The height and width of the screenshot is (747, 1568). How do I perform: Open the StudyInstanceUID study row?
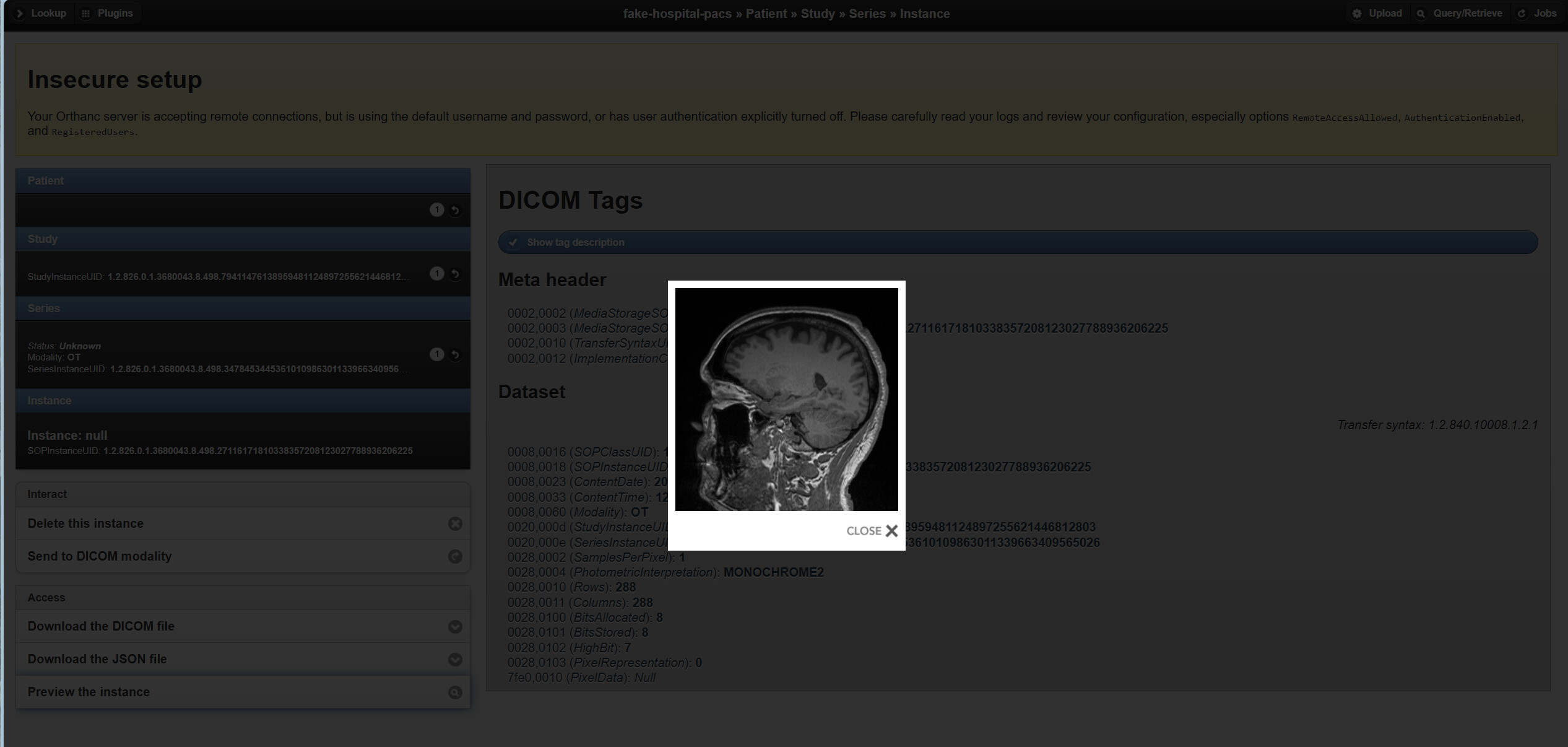pos(243,274)
